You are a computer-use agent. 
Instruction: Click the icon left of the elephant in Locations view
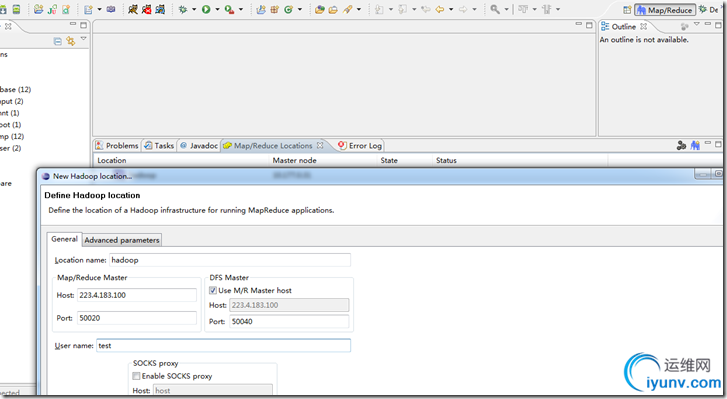pyautogui.click(x=681, y=146)
